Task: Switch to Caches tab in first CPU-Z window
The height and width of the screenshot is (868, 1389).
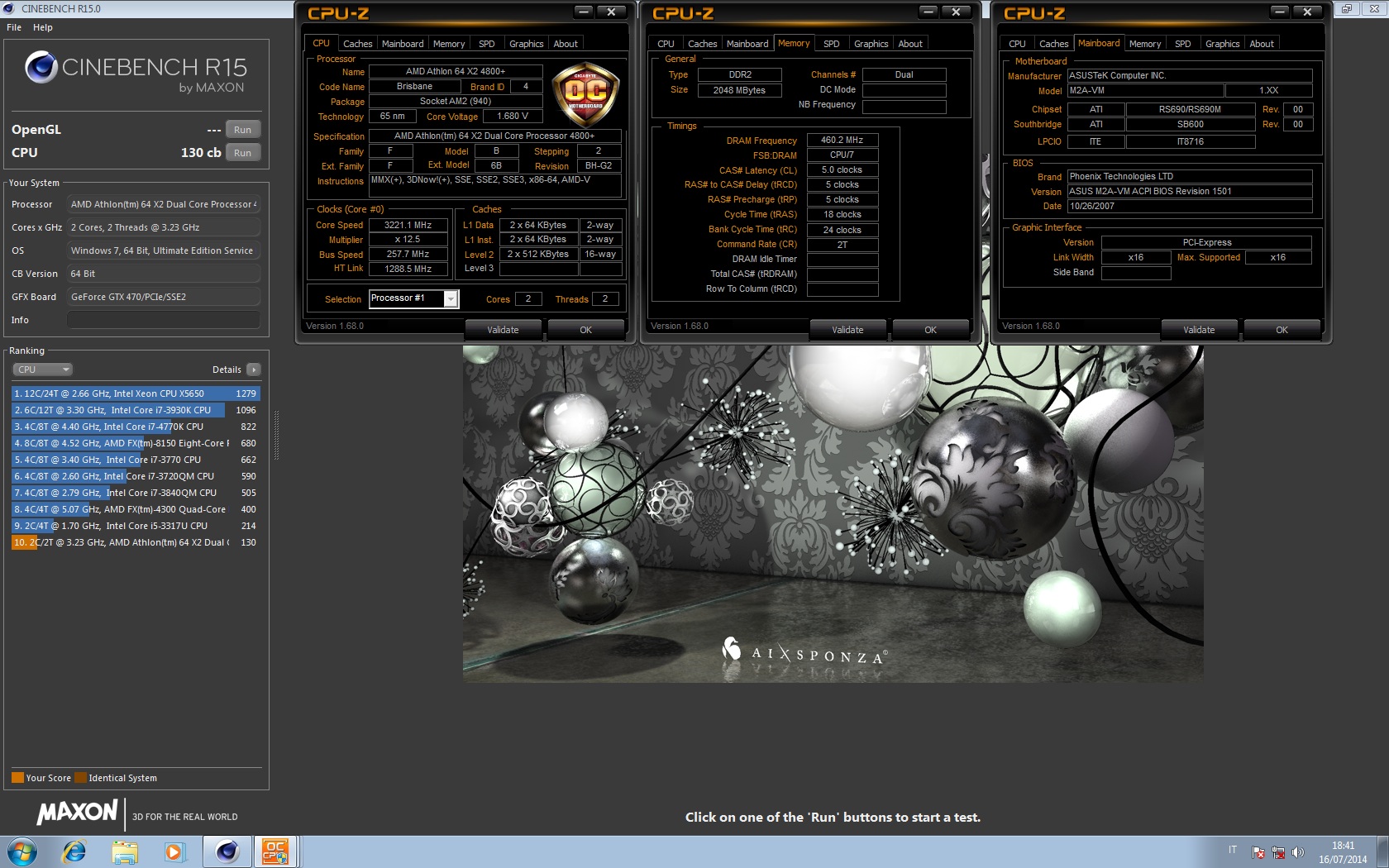Action: (357, 44)
